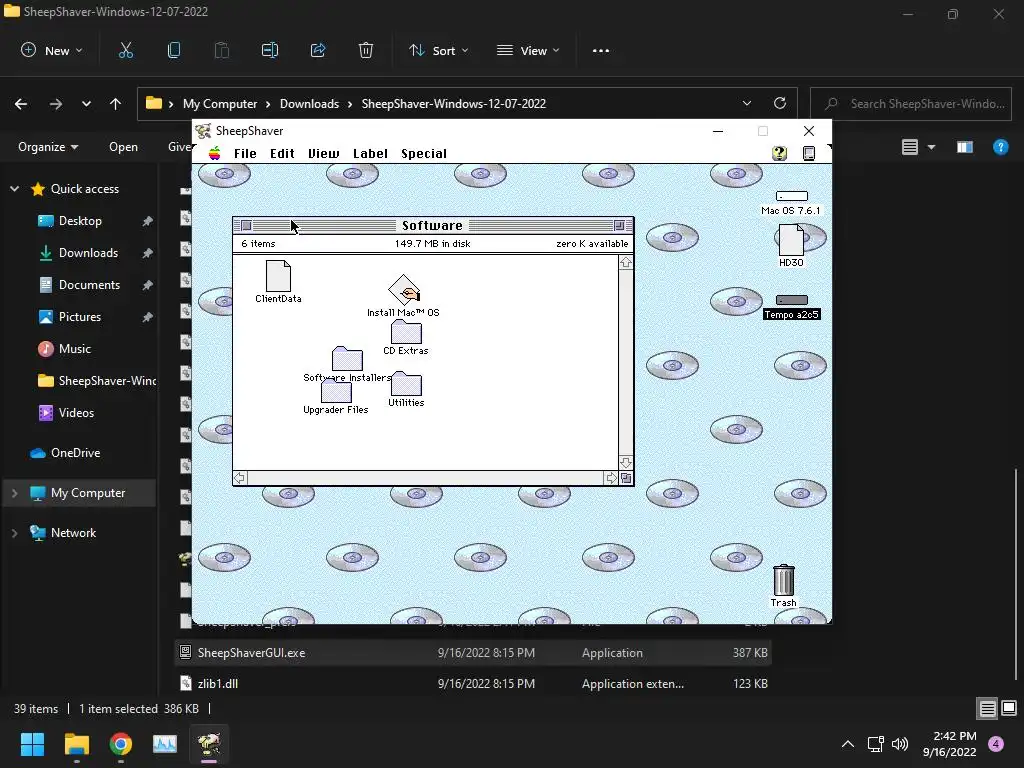
Task: Click the Search SheepShaver-Windows field
Action: [x=911, y=104]
